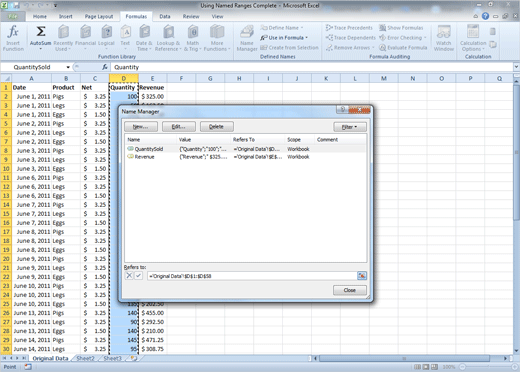This screenshot has width=520, height=372.
Task: Select column A header
Action: pos(31,79)
